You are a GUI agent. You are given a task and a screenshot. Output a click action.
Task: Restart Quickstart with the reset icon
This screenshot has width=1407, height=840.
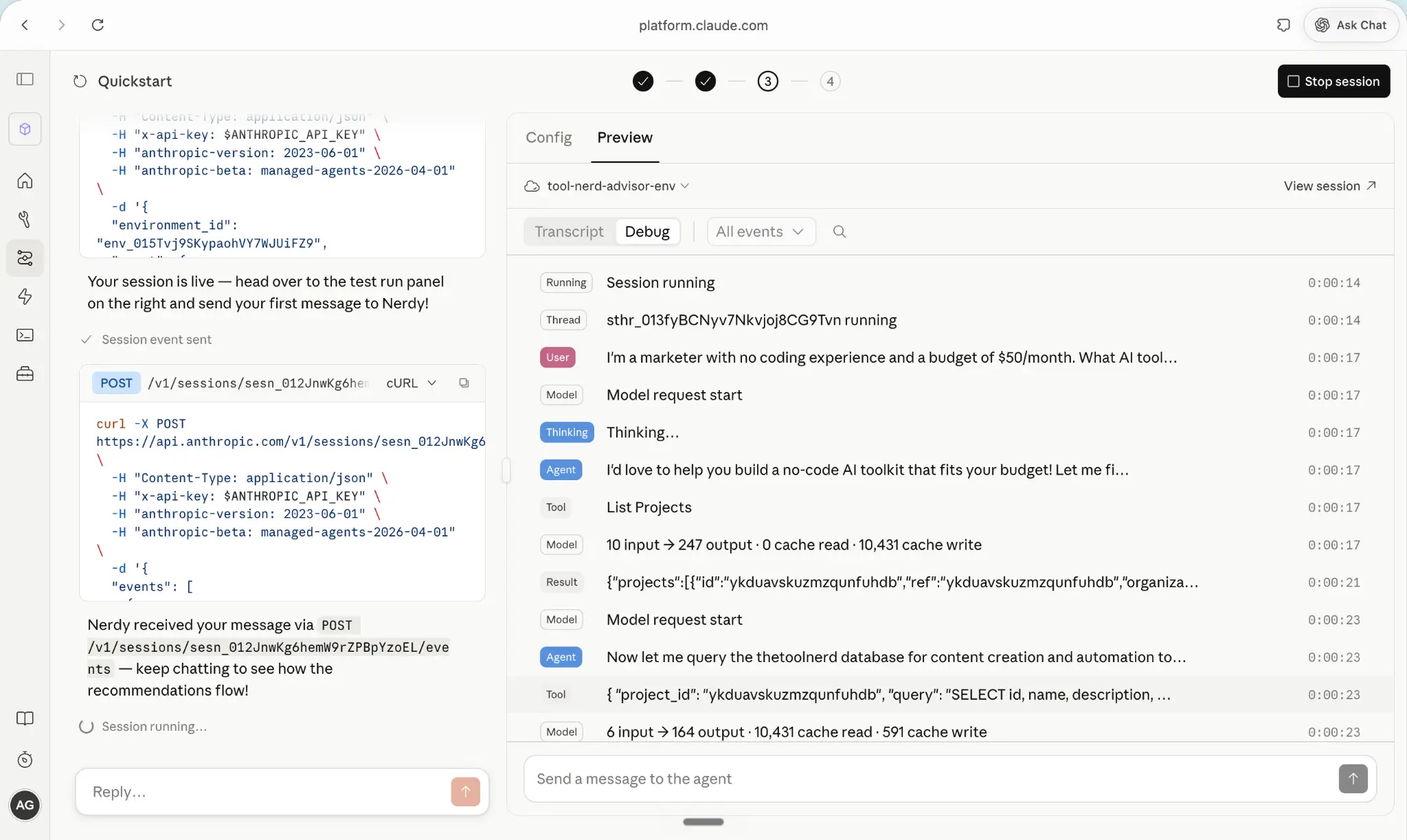coord(80,81)
